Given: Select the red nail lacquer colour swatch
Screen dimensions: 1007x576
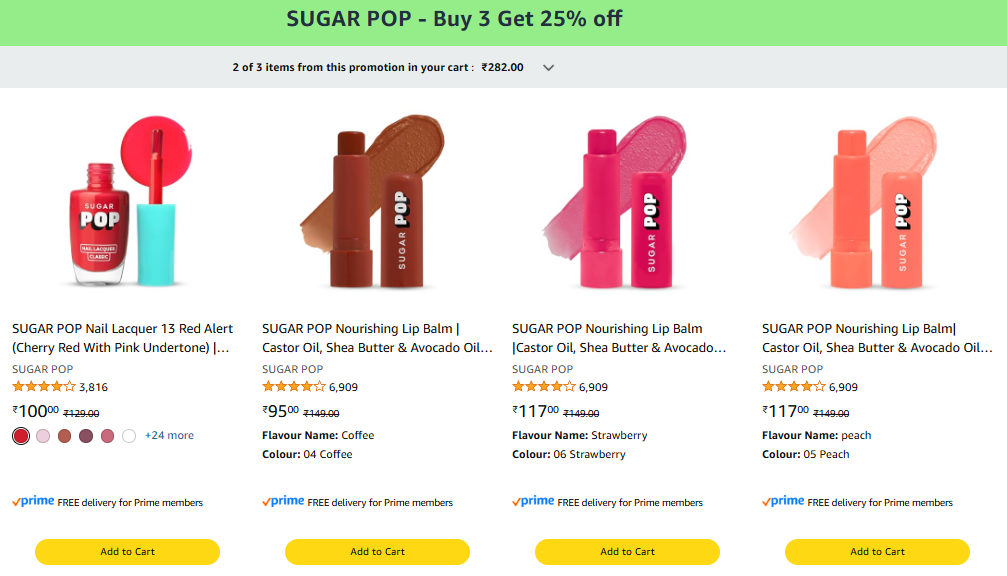Looking at the screenshot, I should (x=21, y=436).
